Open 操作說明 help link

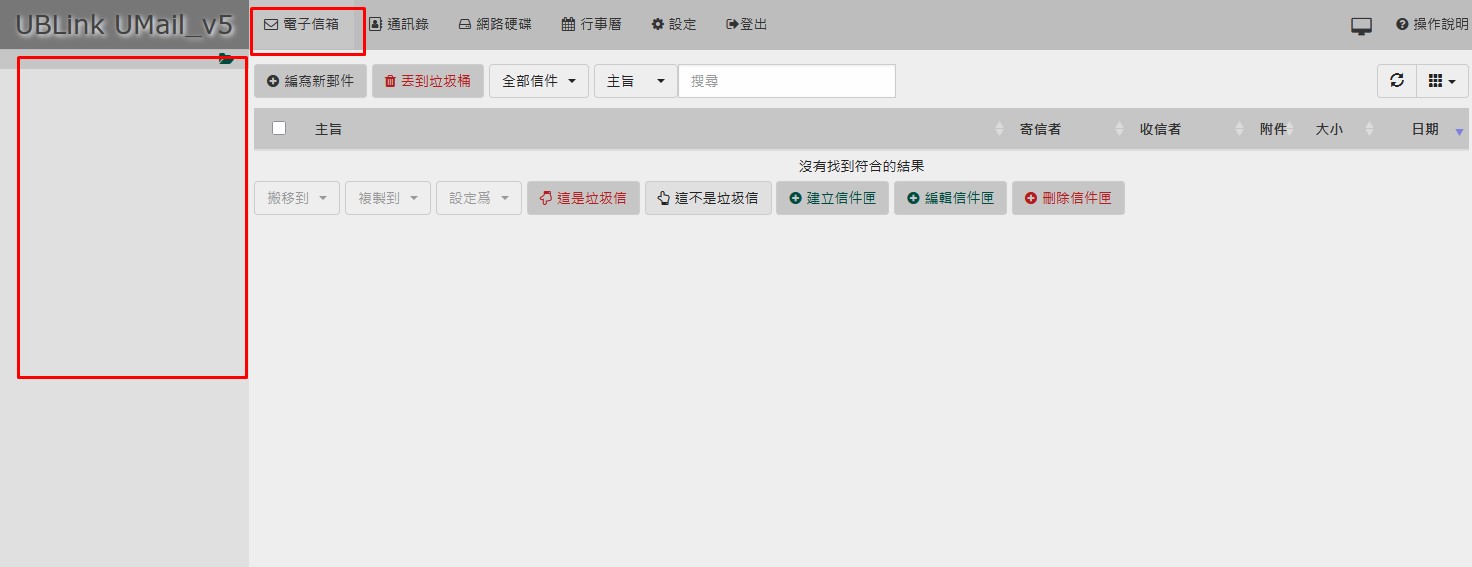tap(1432, 24)
